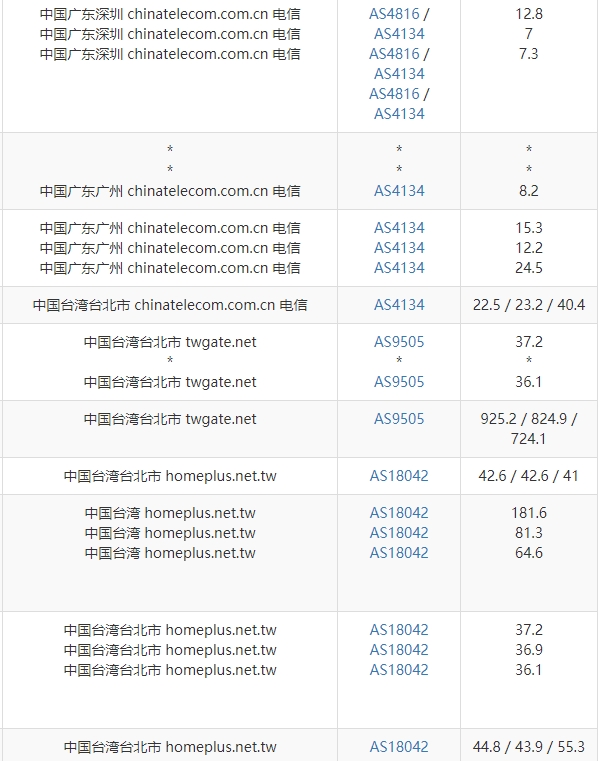Click '中国台湾台北市 twgate.net' in the 925.2 row
Screen dimensions: 602x761
coord(170,418)
